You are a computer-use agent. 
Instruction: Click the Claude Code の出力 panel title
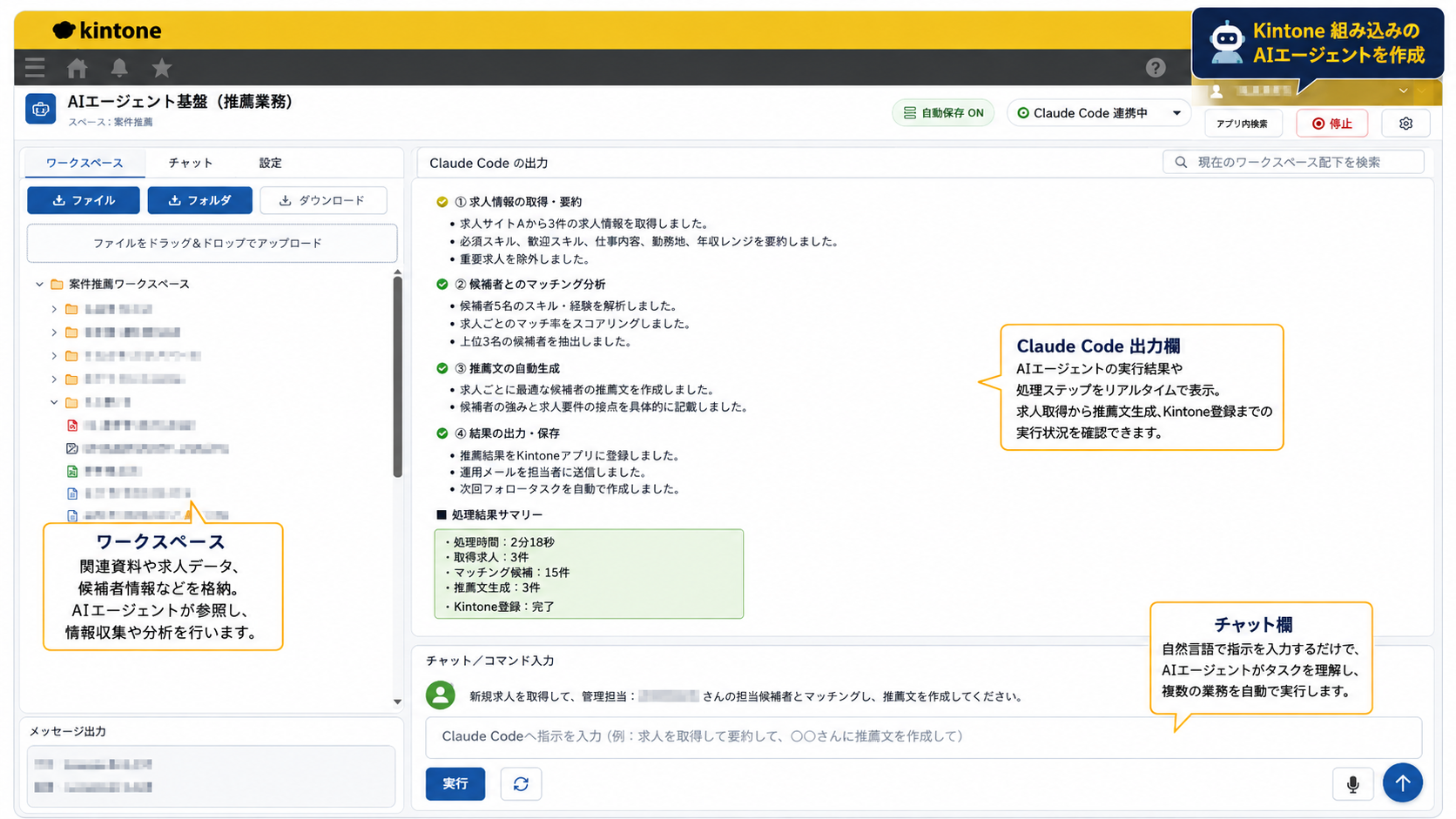click(489, 163)
